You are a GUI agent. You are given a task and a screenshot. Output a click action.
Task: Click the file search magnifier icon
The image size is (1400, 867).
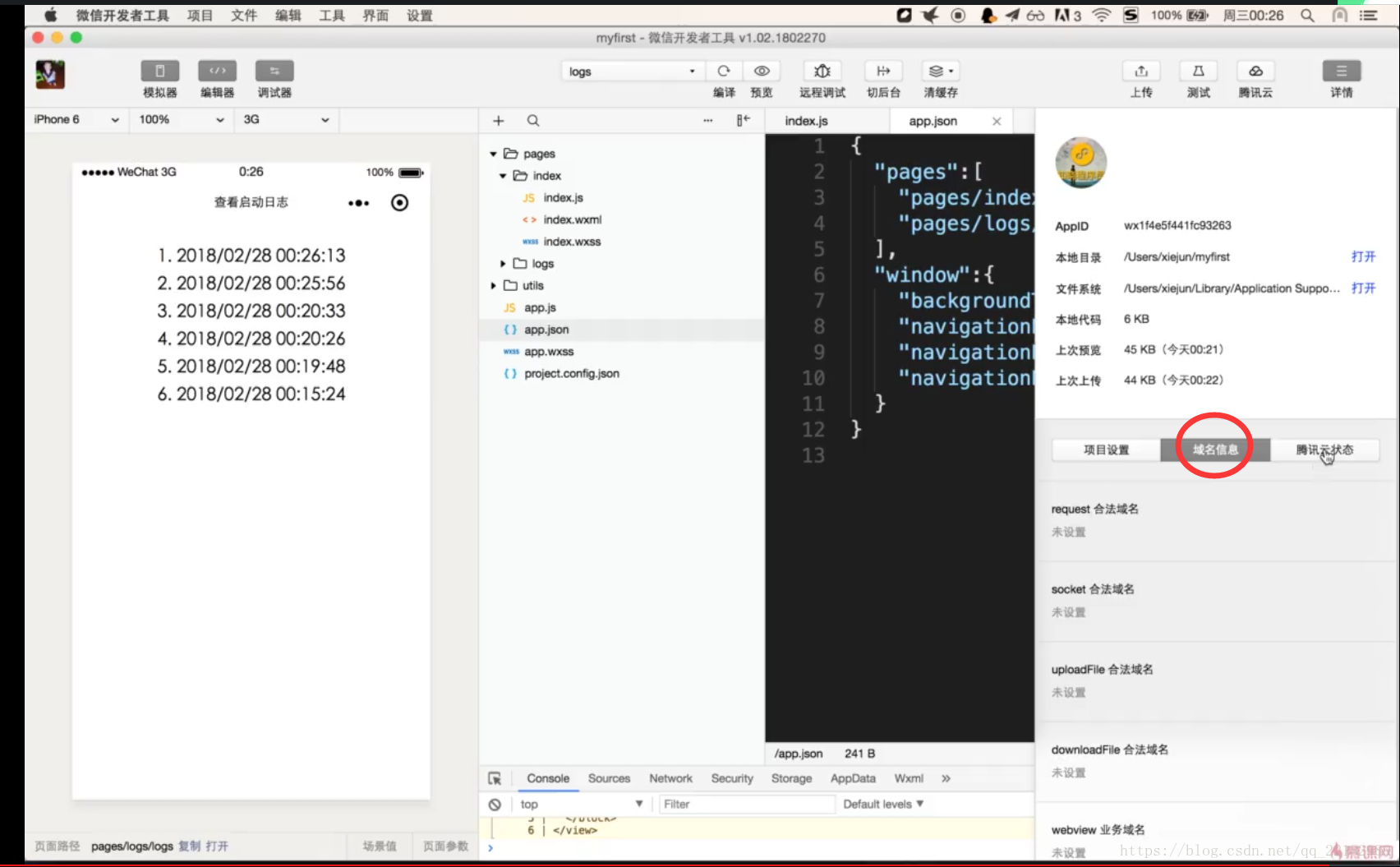coord(533,121)
